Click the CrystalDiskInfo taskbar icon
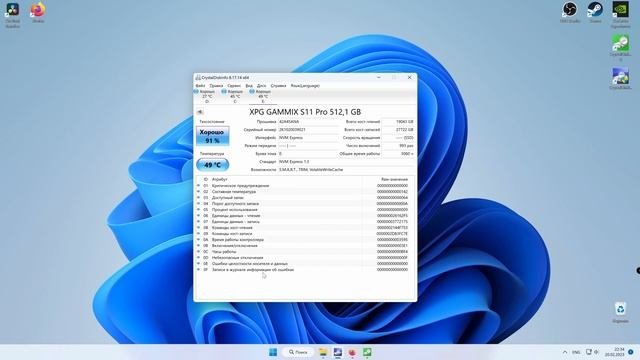 (338, 352)
